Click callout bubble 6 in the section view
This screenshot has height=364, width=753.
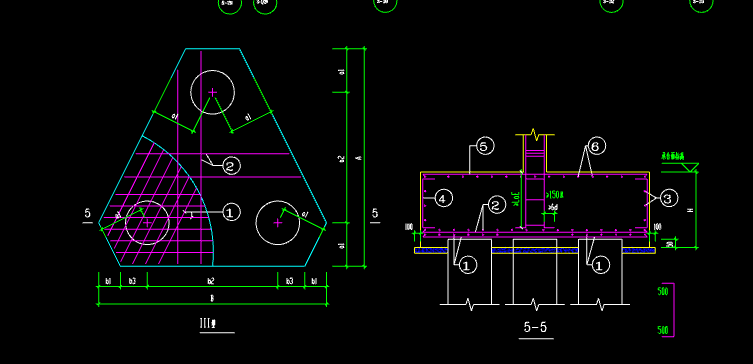click(x=596, y=146)
